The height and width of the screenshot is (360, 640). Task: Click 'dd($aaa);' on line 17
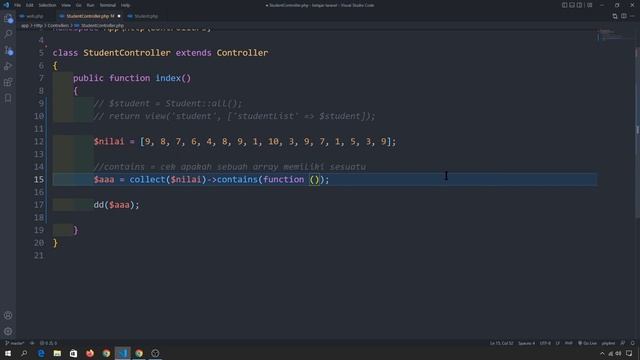pyautogui.click(x=117, y=204)
